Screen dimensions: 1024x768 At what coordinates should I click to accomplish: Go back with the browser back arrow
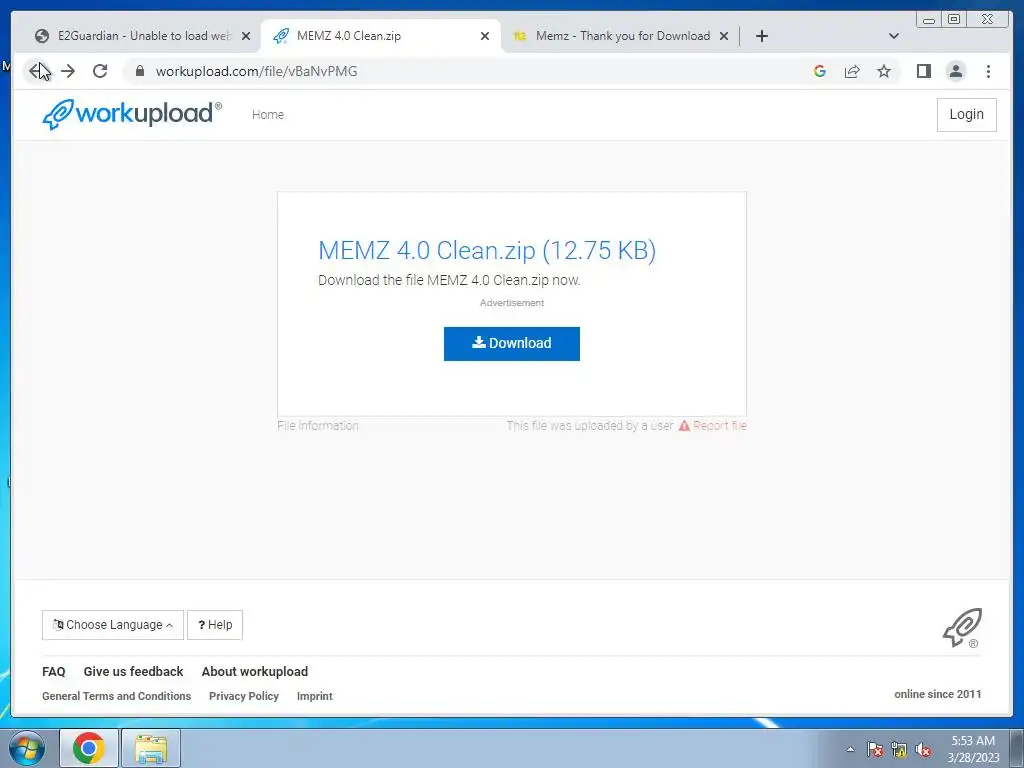tap(37, 71)
